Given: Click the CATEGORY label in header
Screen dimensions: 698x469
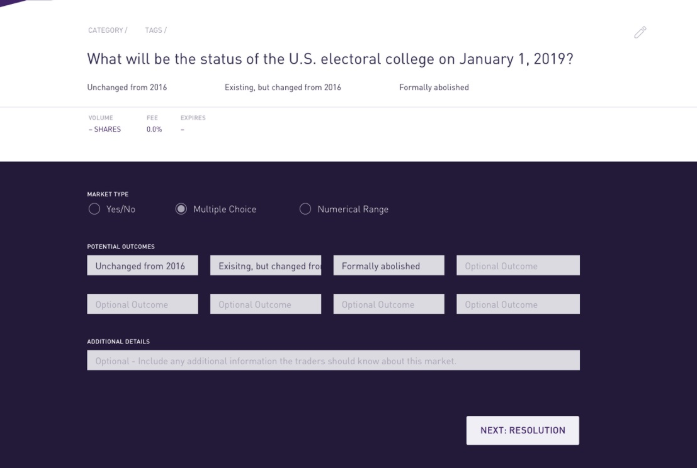Looking at the screenshot, I should coord(107,31).
